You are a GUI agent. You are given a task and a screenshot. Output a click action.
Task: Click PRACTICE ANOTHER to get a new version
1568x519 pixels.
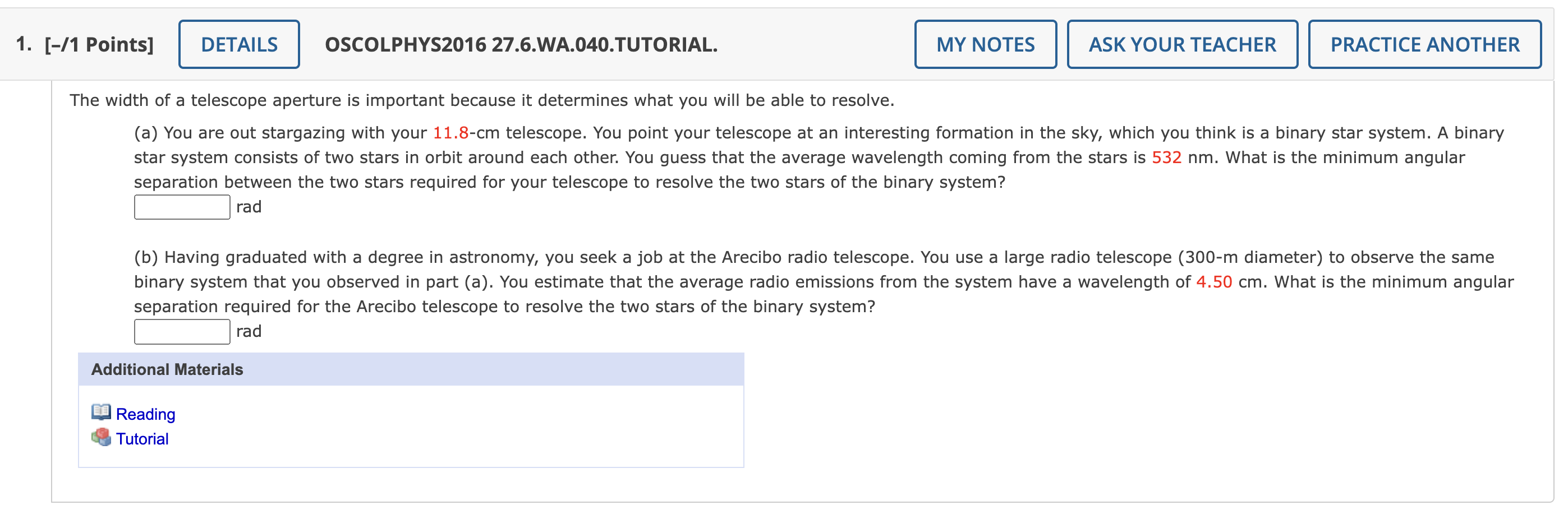[1423, 44]
